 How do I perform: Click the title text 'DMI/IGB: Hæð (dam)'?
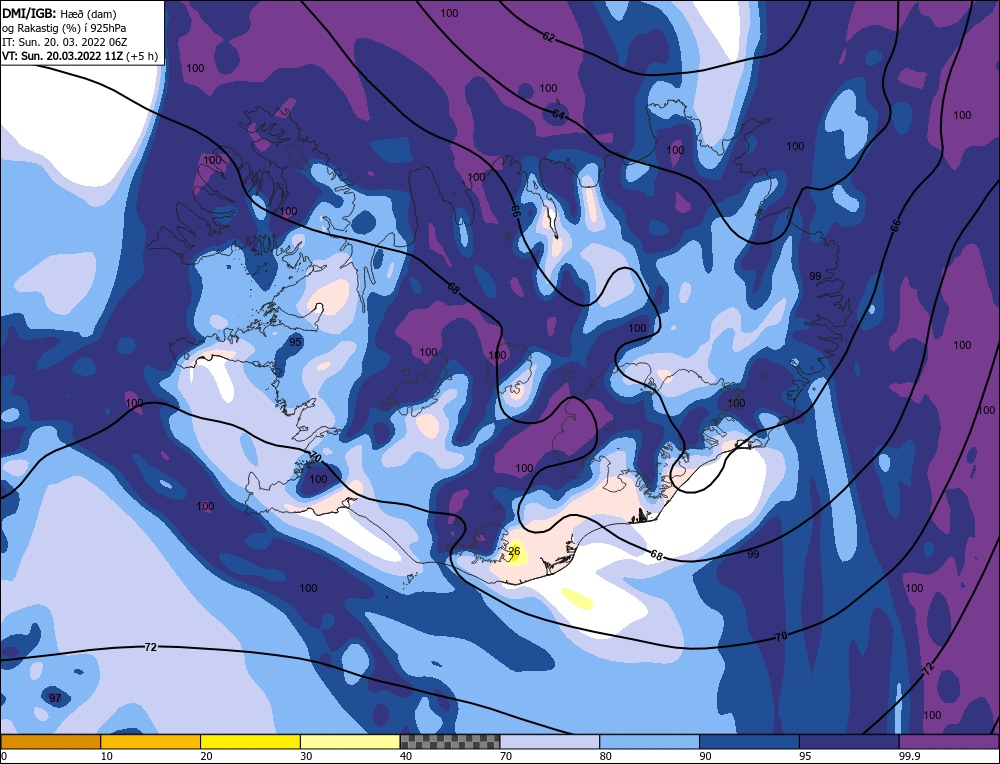[59, 13]
